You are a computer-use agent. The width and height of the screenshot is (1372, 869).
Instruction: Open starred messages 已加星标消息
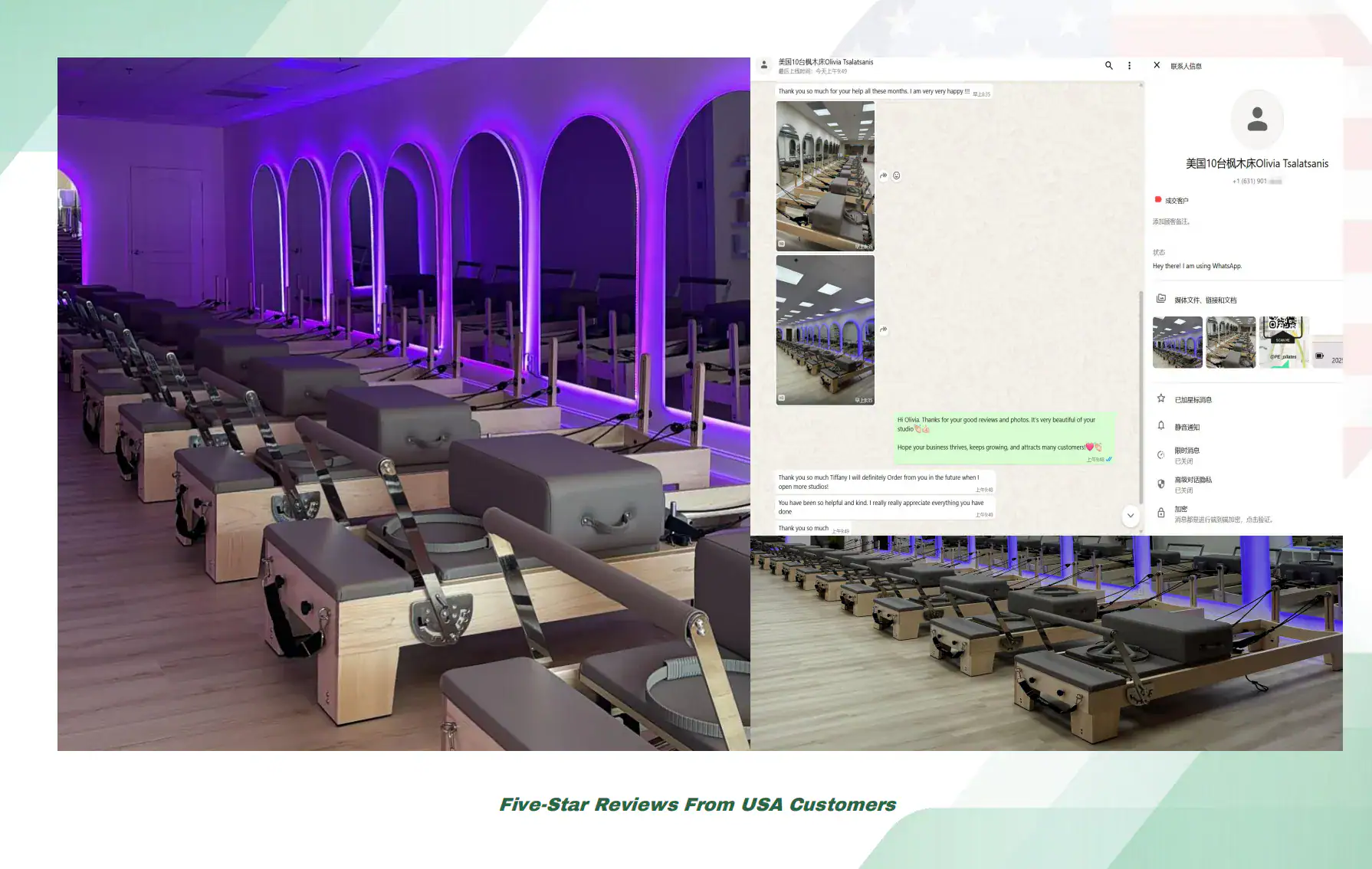[1193, 399]
